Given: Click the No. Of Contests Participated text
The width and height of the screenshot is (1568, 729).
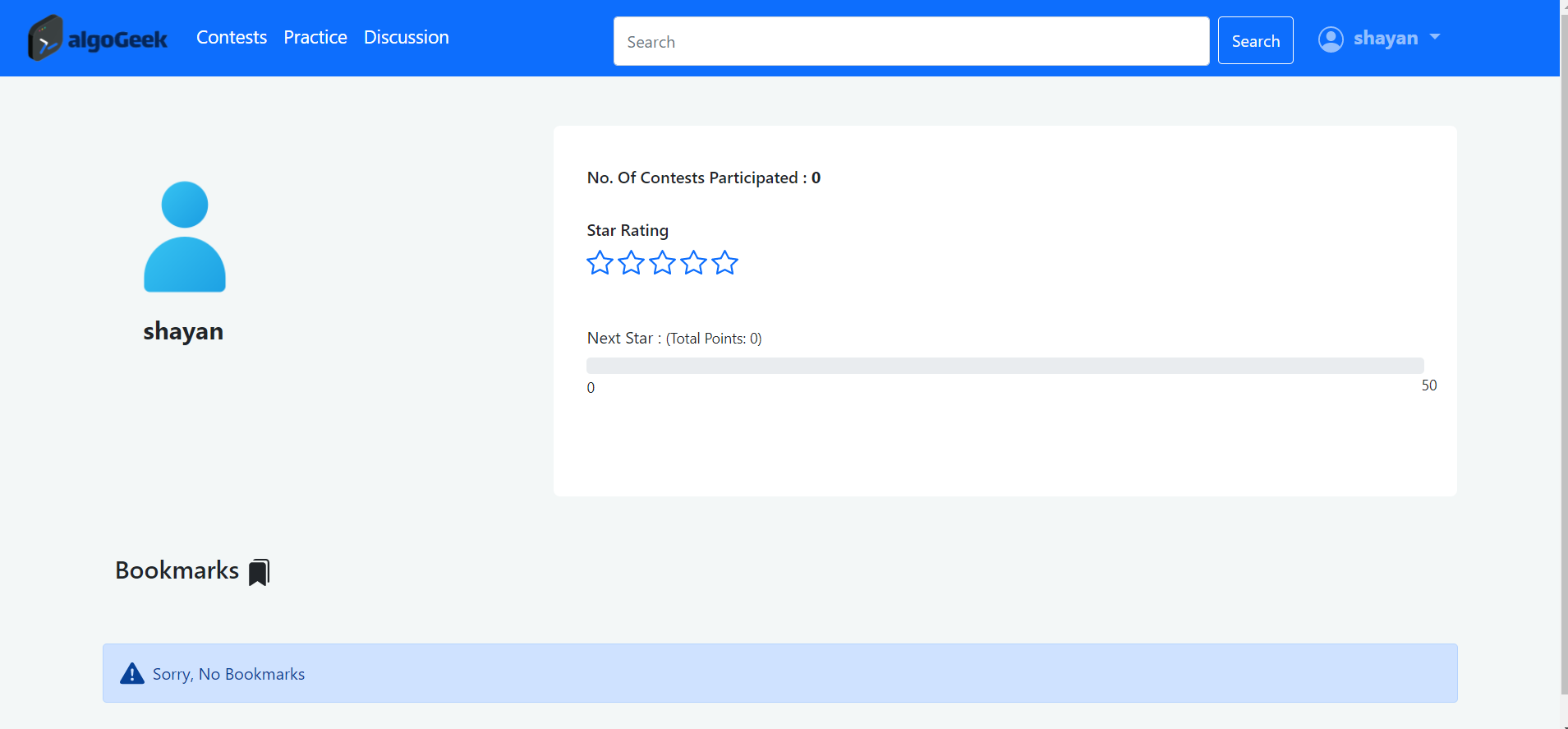Looking at the screenshot, I should tap(703, 178).
